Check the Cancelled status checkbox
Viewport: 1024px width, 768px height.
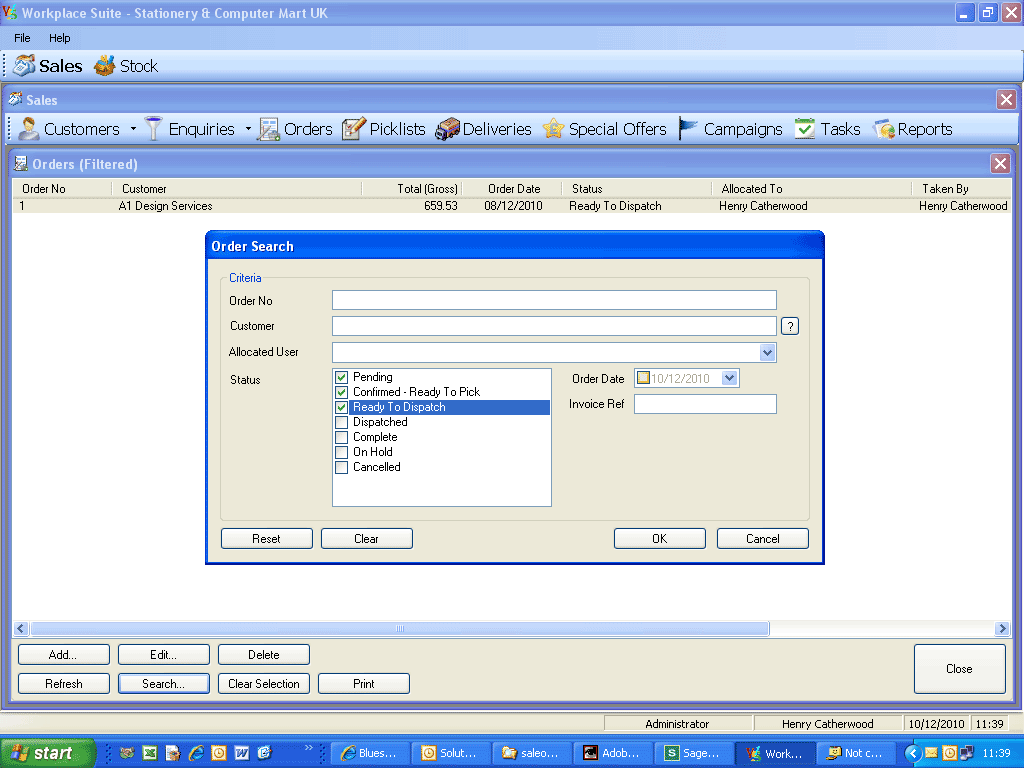pos(342,468)
